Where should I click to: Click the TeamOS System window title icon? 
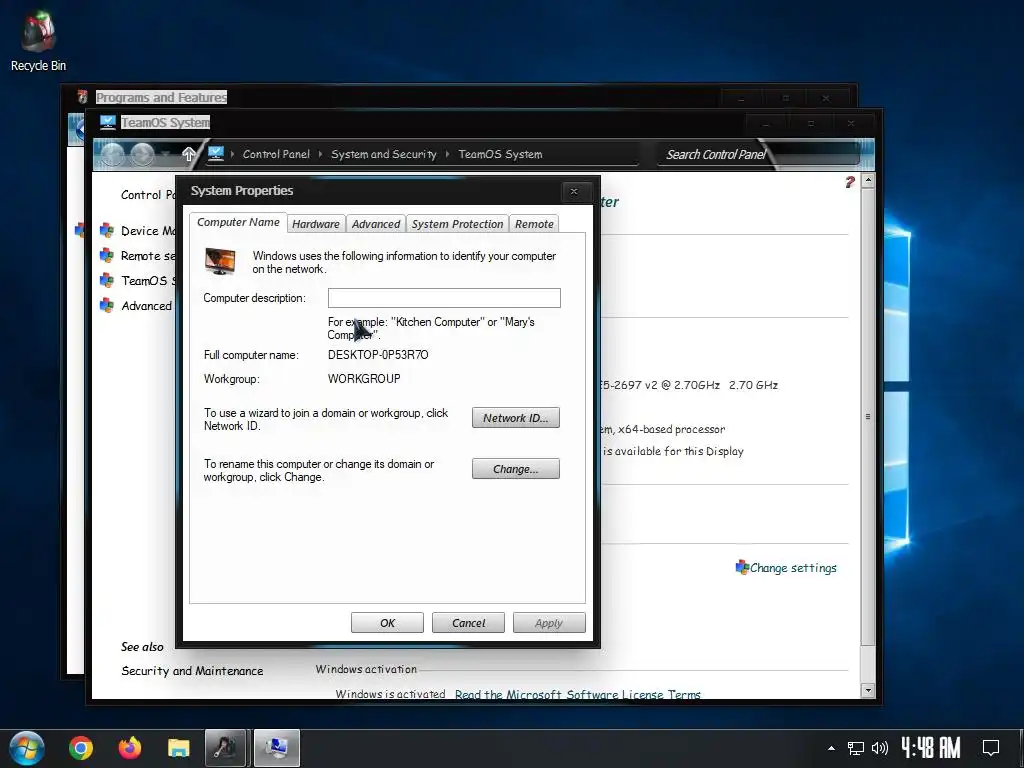[x=108, y=122]
